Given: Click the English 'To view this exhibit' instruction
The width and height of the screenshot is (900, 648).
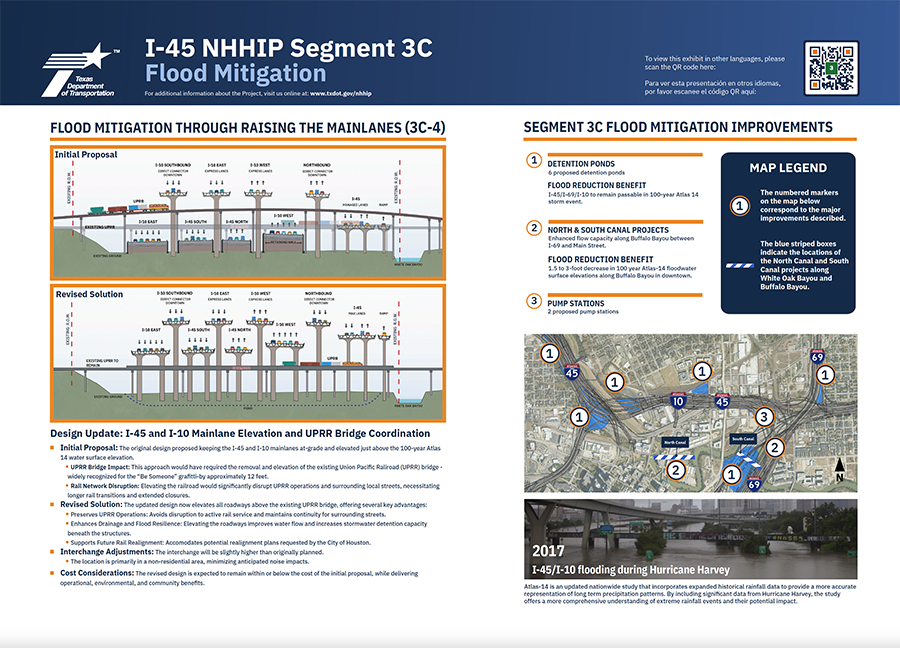Looking at the screenshot, I should coord(715,63).
